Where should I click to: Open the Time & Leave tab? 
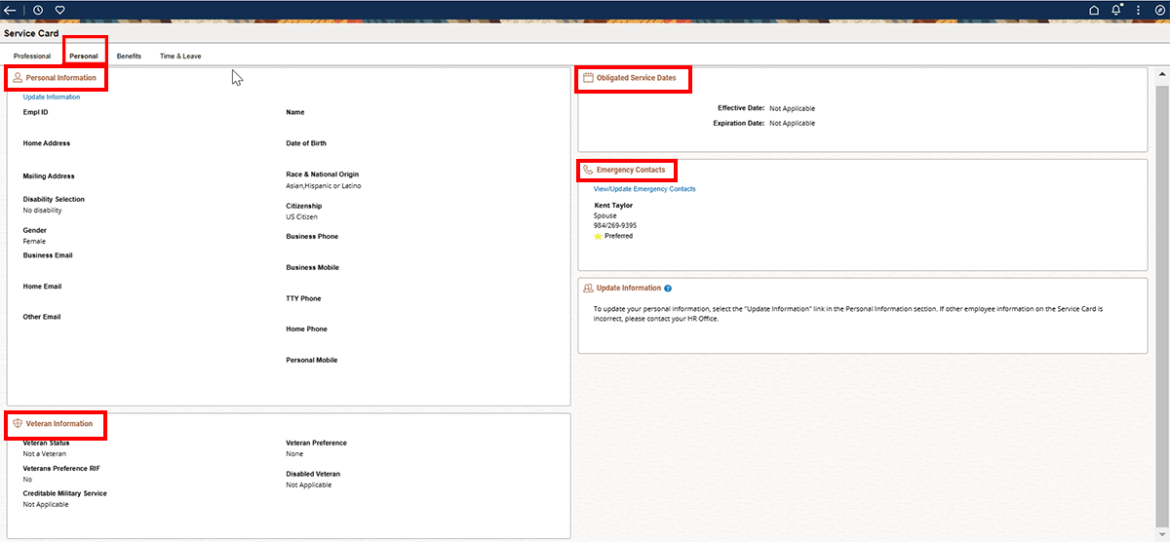click(180, 56)
